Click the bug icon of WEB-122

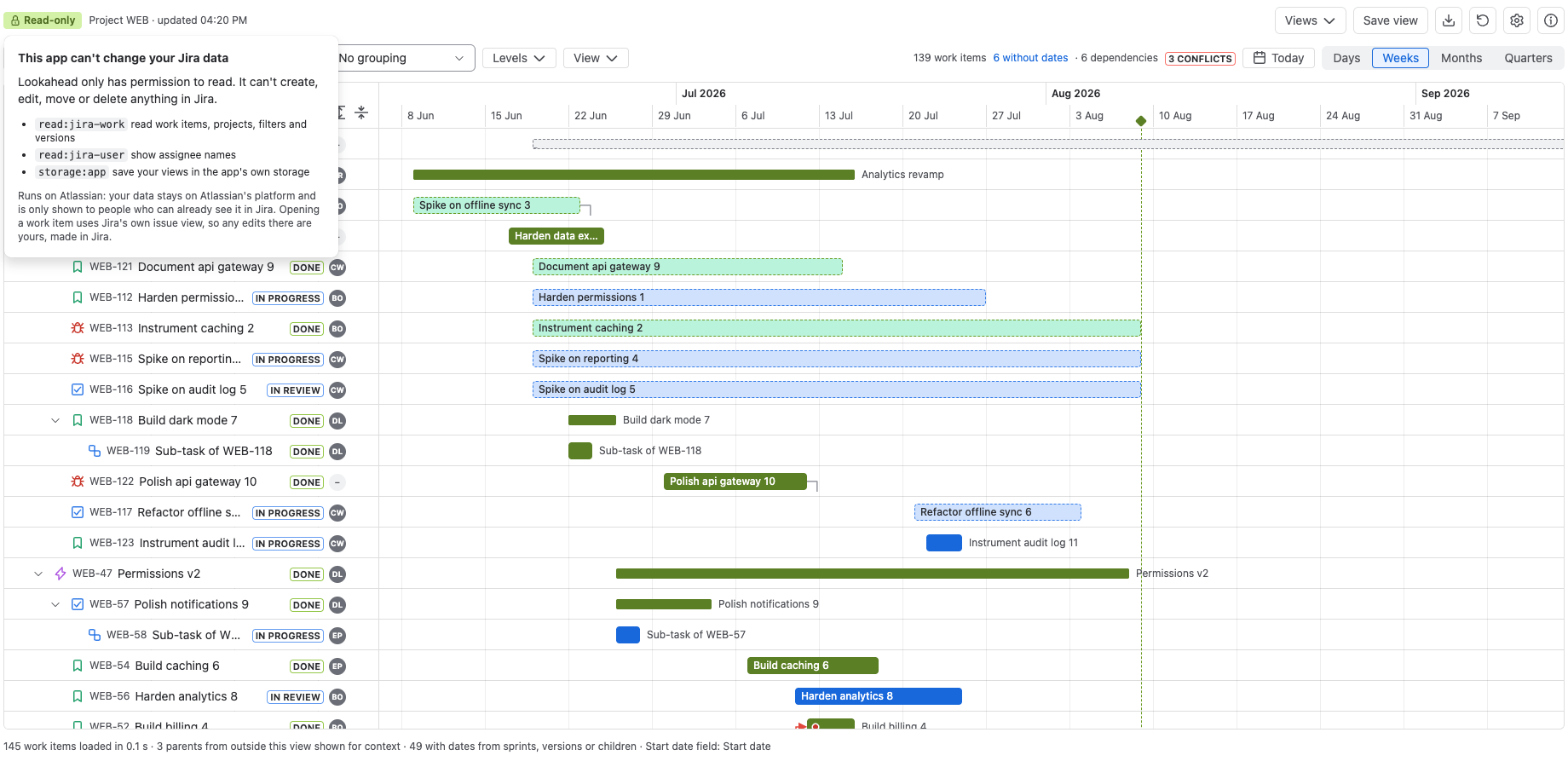(78, 482)
